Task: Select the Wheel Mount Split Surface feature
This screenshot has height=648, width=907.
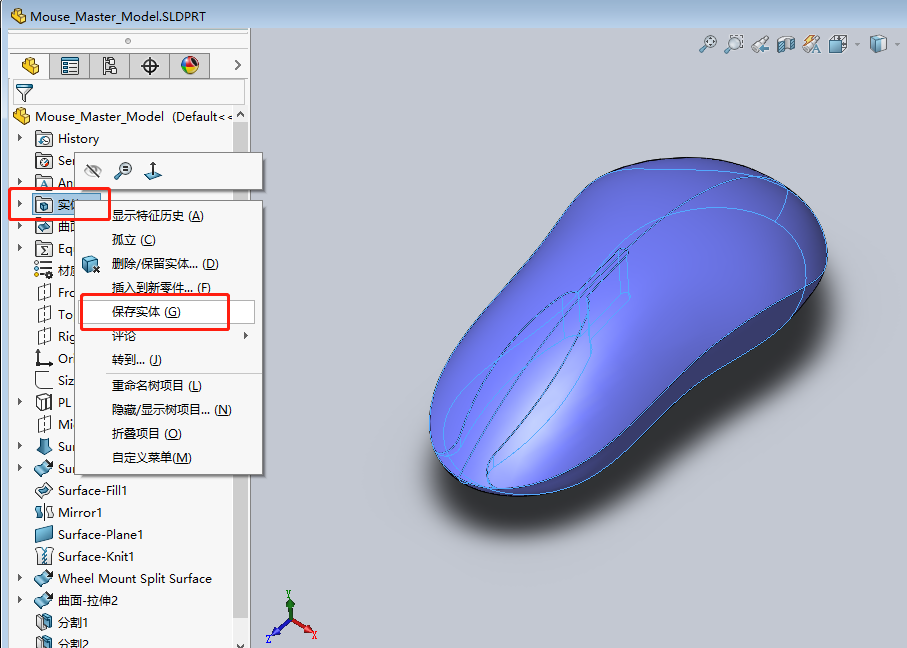Action: pos(135,579)
